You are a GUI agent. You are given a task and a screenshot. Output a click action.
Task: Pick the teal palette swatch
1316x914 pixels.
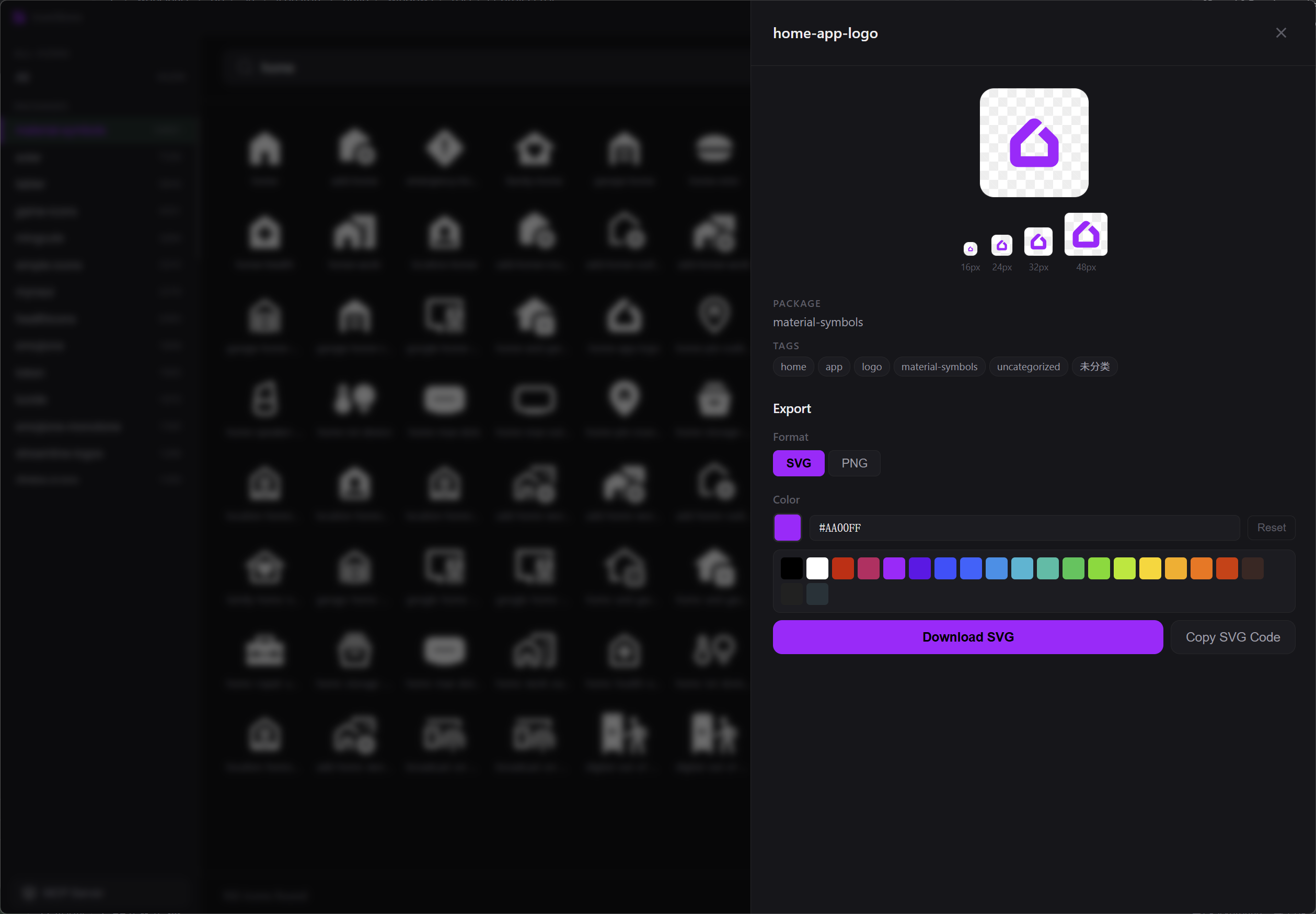click(1047, 568)
